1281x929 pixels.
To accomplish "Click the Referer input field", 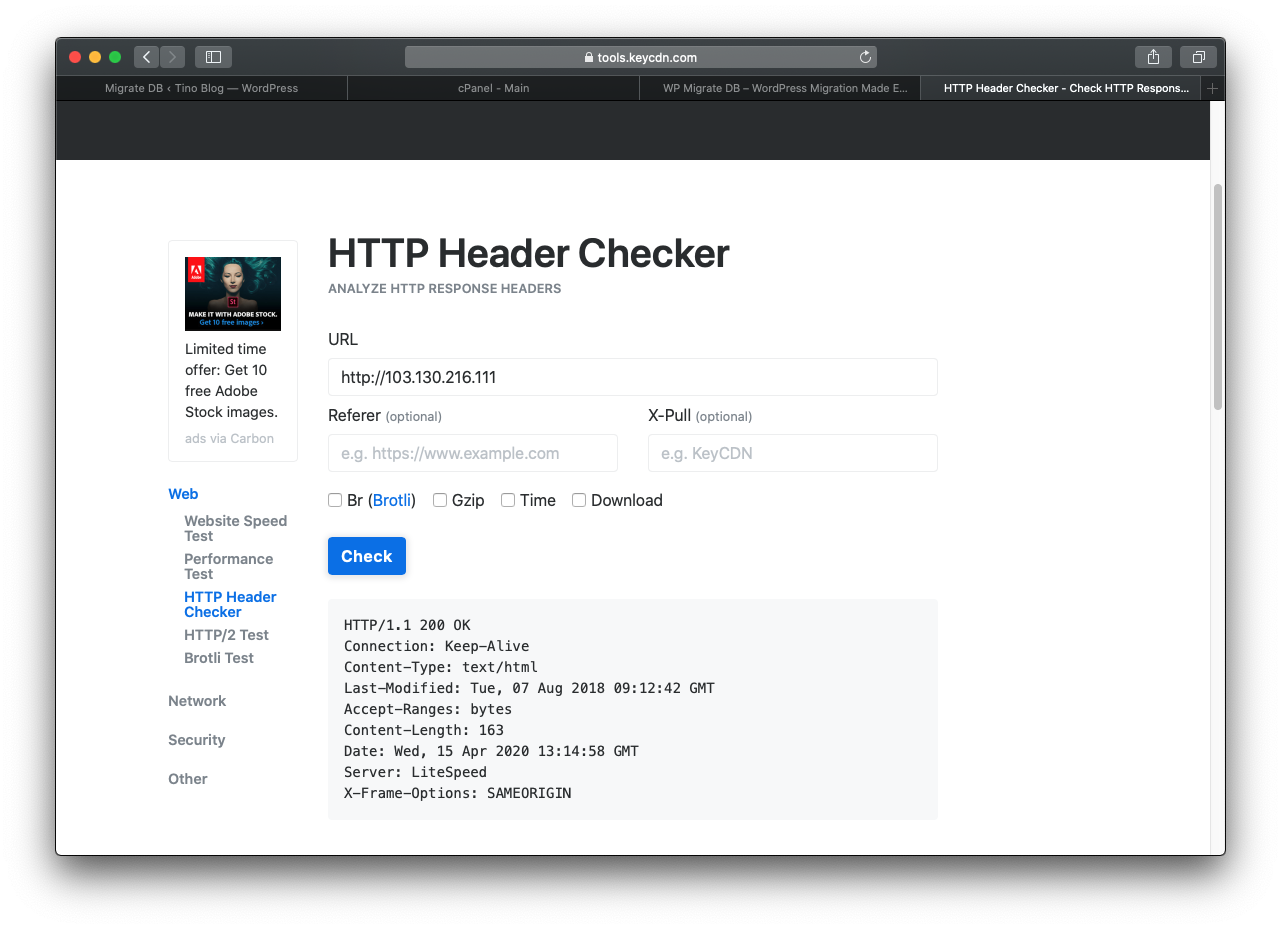I will (x=473, y=453).
